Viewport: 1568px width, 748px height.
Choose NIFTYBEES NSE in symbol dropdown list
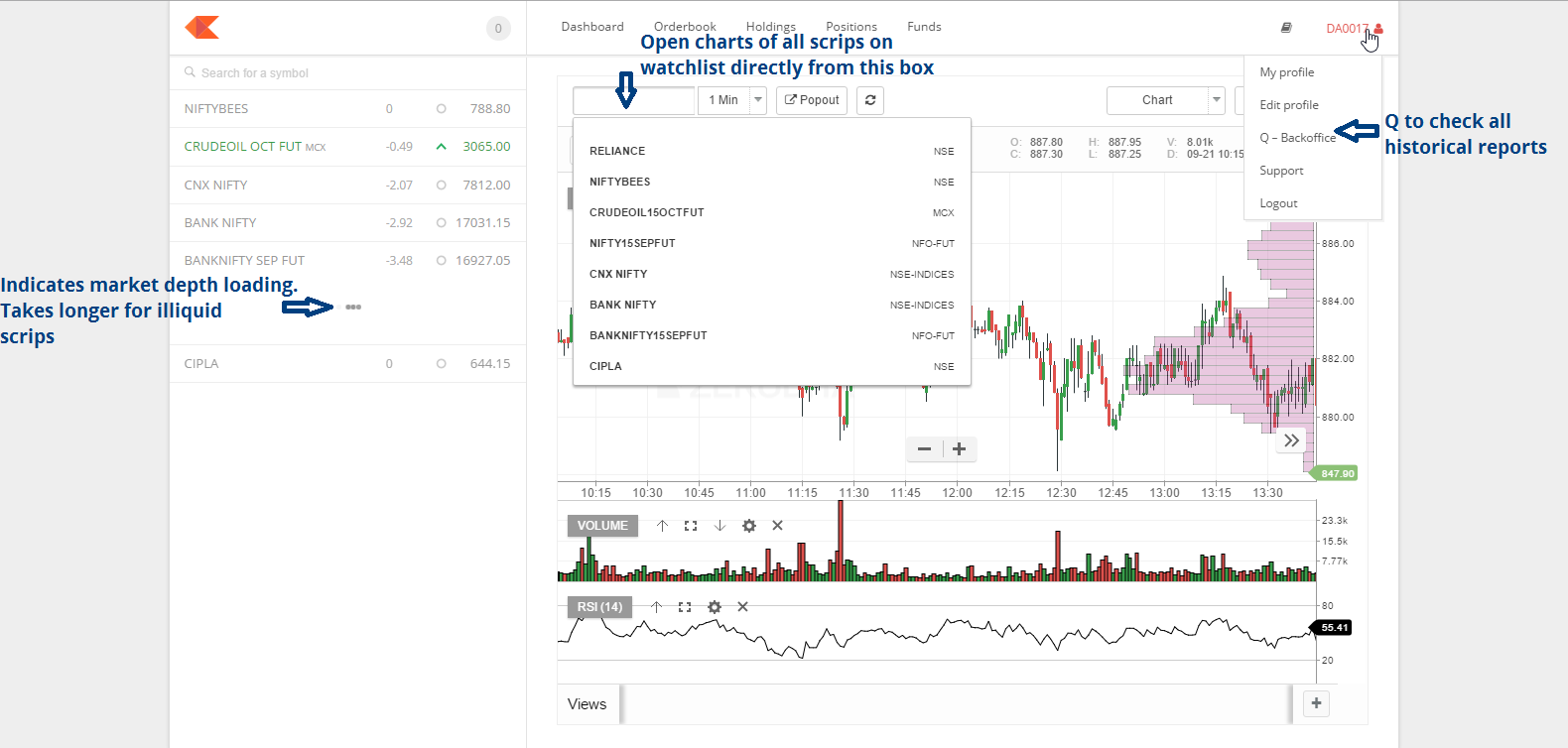tap(772, 183)
